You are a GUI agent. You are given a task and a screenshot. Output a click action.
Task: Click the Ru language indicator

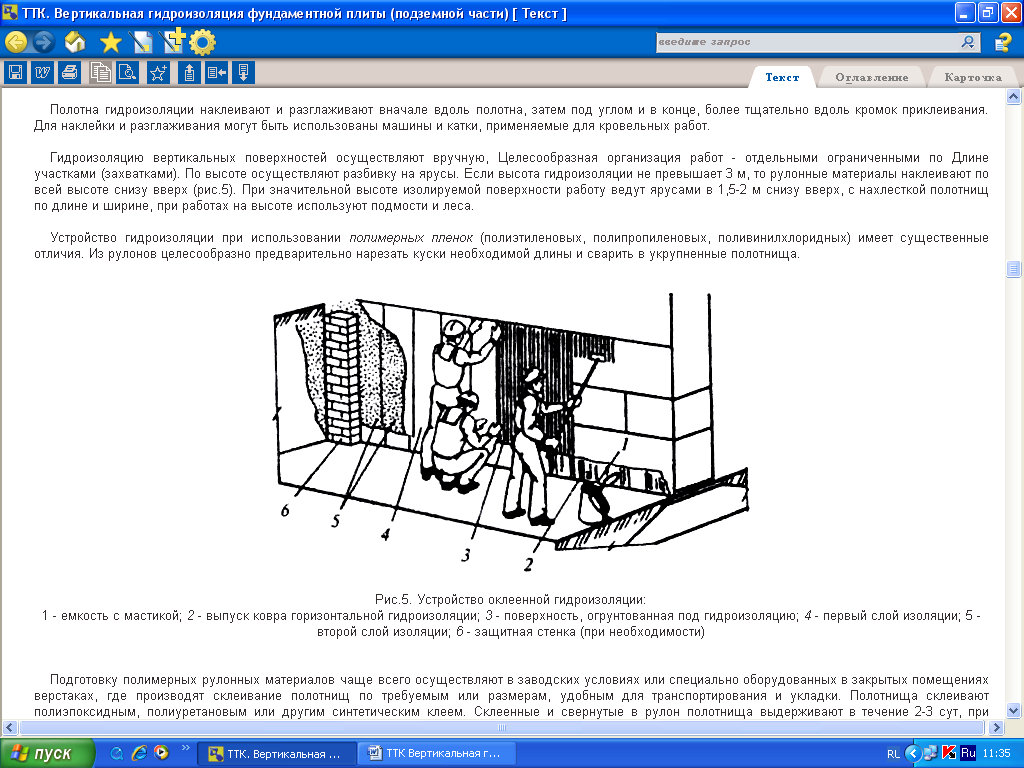968,753
